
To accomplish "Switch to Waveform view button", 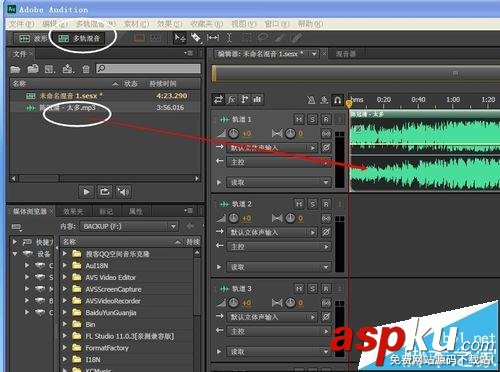I will point(33,39).
